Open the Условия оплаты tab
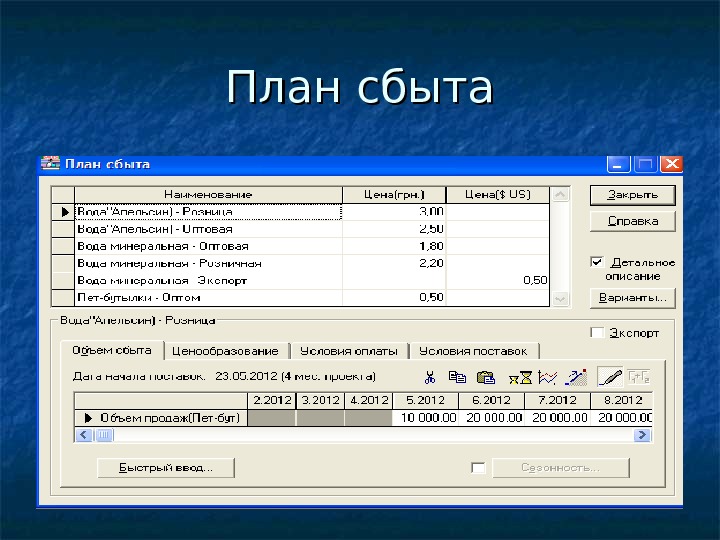Image resolution: width=720 pixels, height=540 pixels. point(349,351)
